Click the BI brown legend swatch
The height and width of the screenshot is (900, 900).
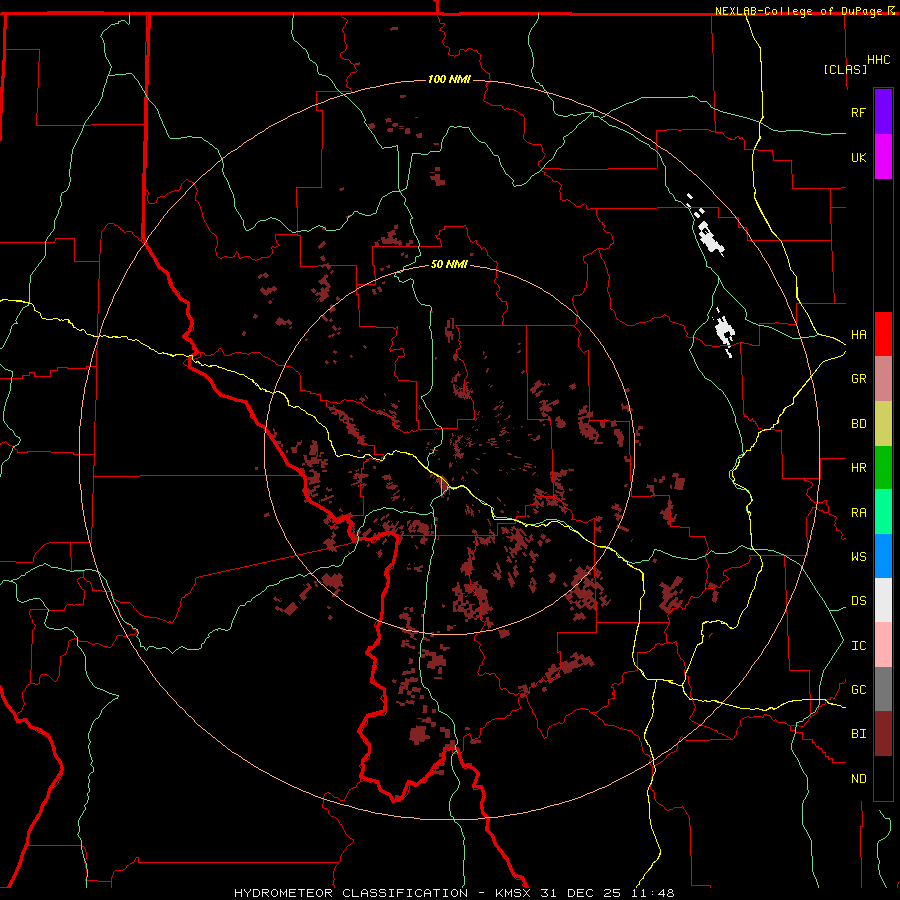click(x=883, y=734)
